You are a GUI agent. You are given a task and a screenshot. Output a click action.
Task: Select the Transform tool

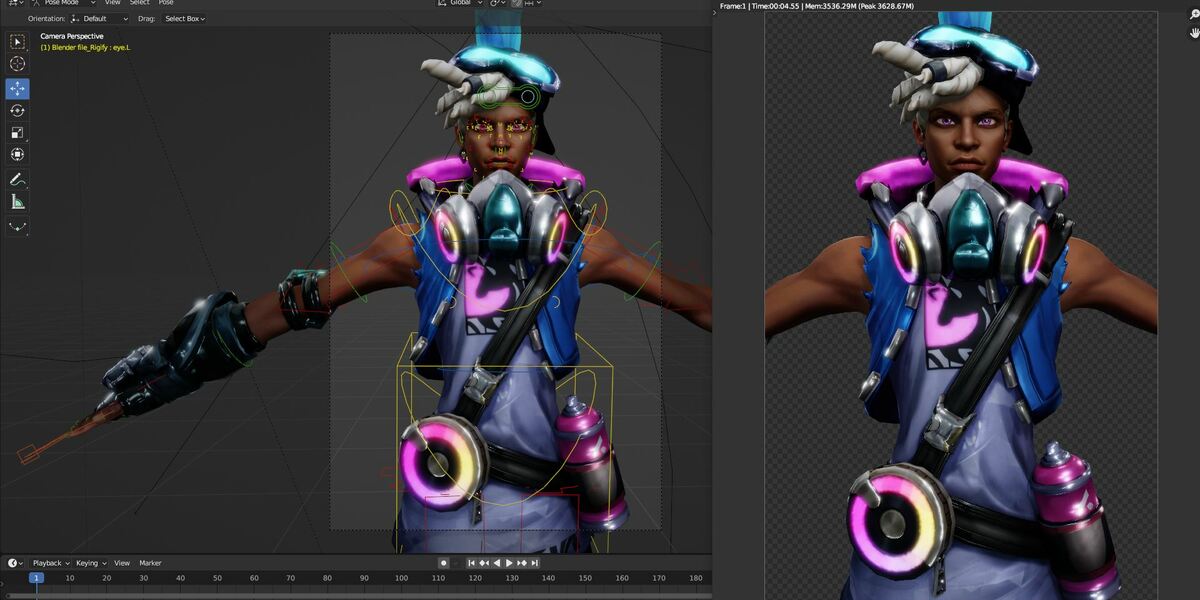[x=17, y=155]
